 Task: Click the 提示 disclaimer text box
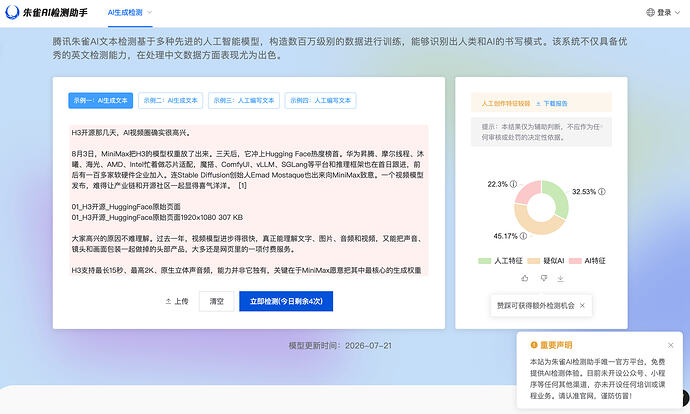tap(541, 132)
